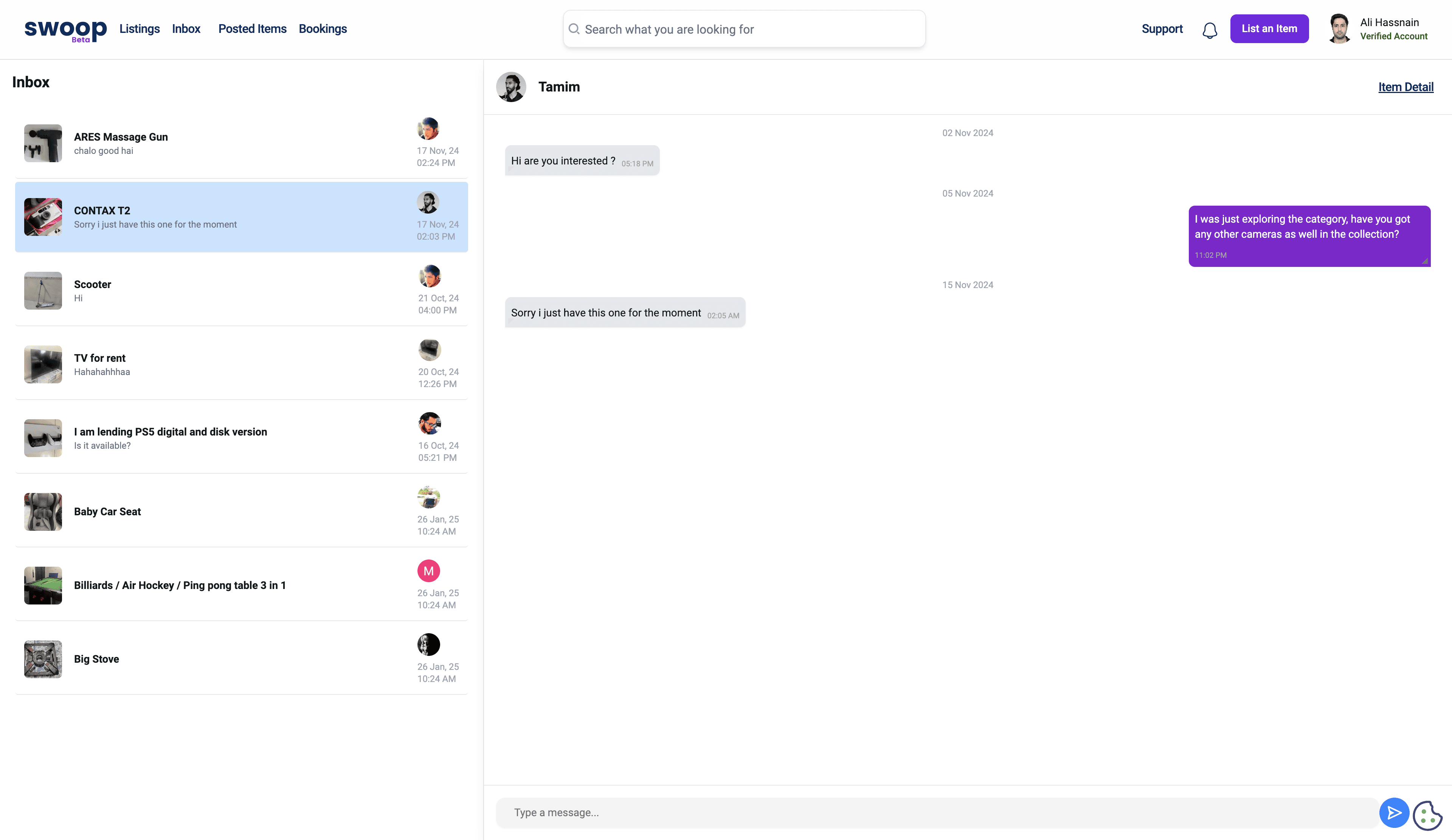
Task: Select the Scooter thumbnail image
Action: (x=43, y=291)
